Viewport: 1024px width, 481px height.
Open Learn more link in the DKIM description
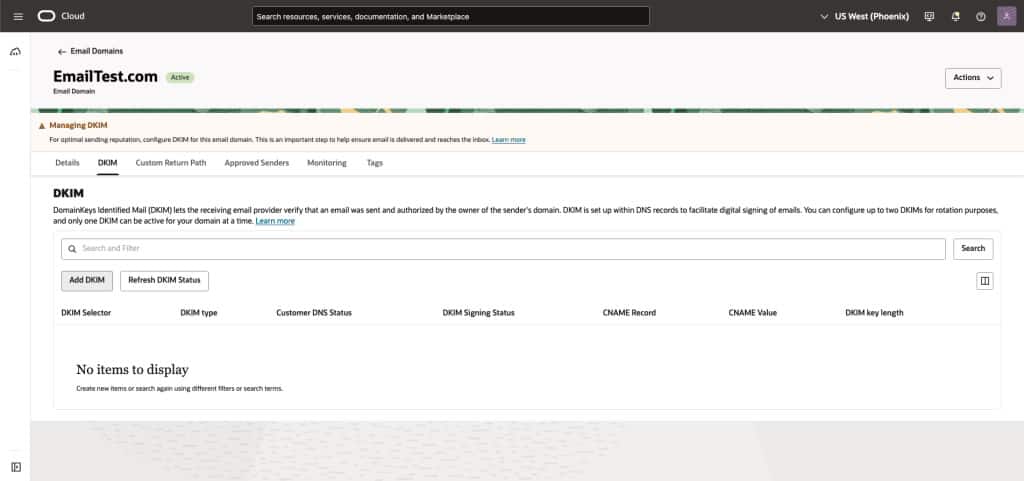(x=275, y=221)
